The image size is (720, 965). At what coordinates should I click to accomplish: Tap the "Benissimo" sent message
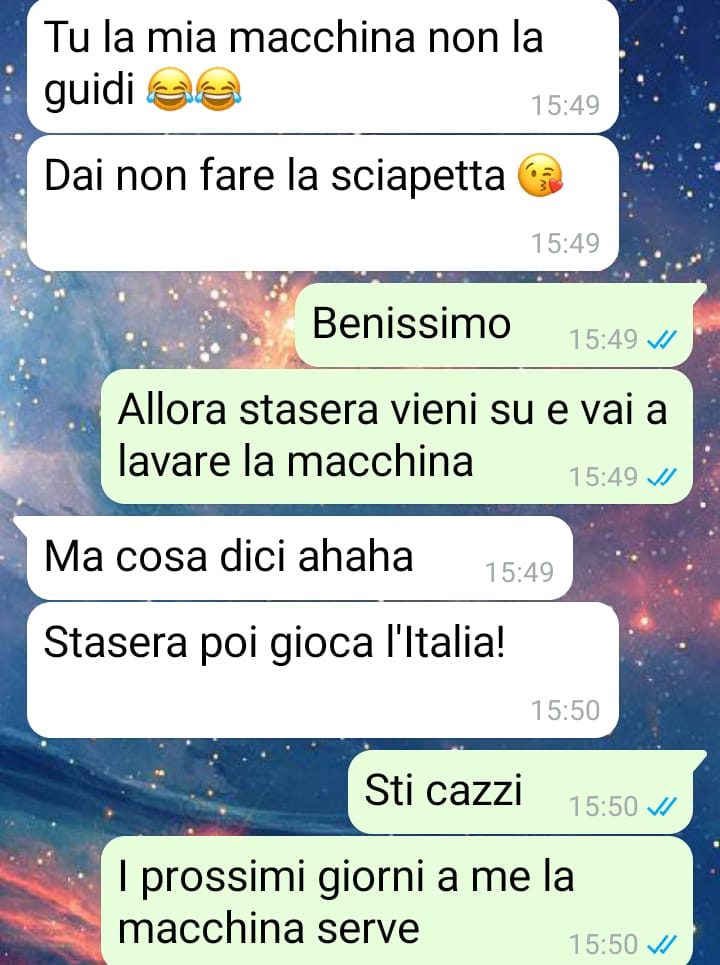coord(500,325)
